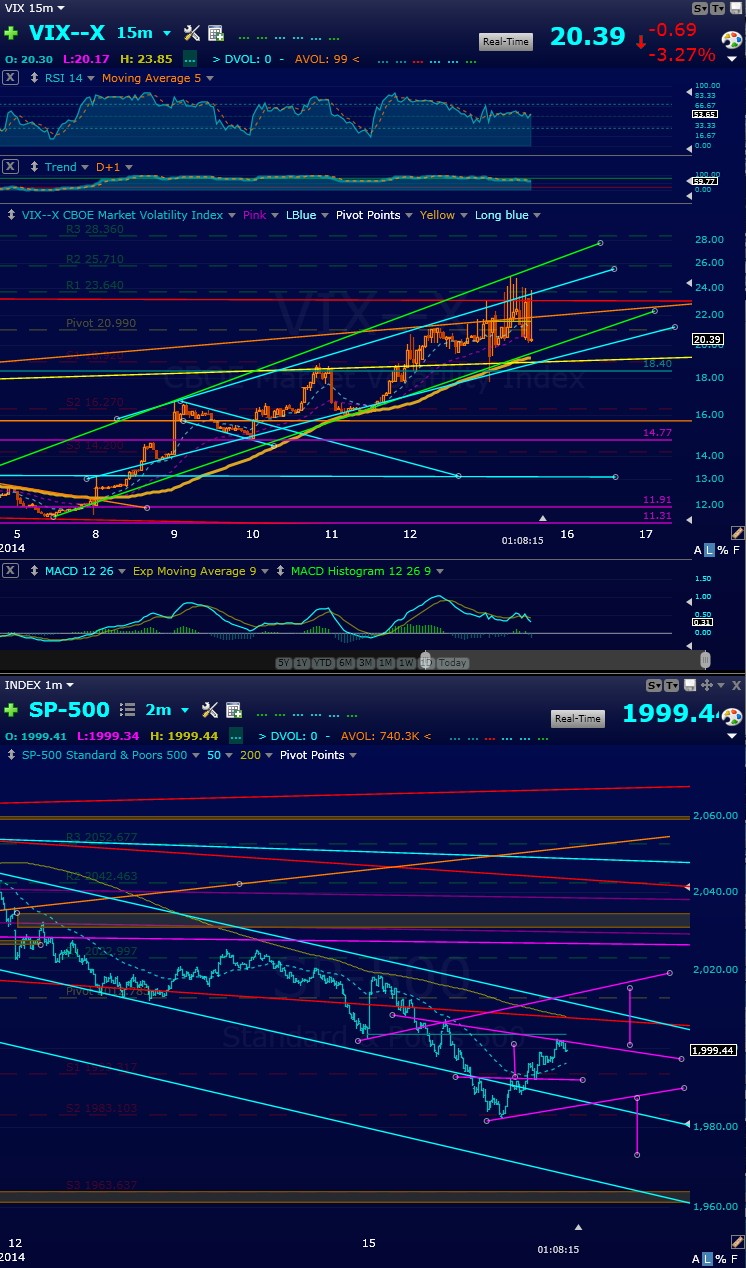This screenshot has height=1268, width=746.
Task: Select the 5Y time range
Action: (x=285, y=663)
